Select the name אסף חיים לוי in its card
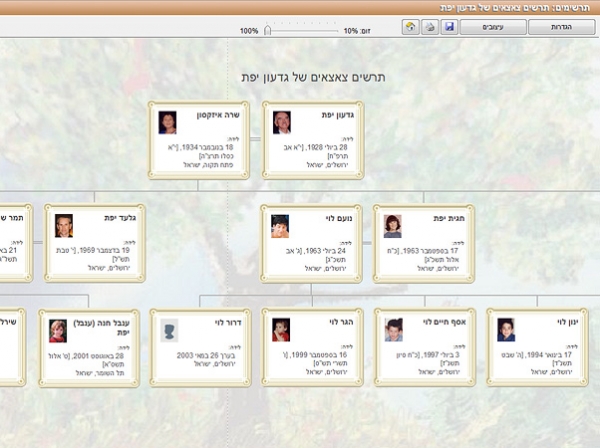The height and width of the screenshot is (448, 600). coord(444,322)
